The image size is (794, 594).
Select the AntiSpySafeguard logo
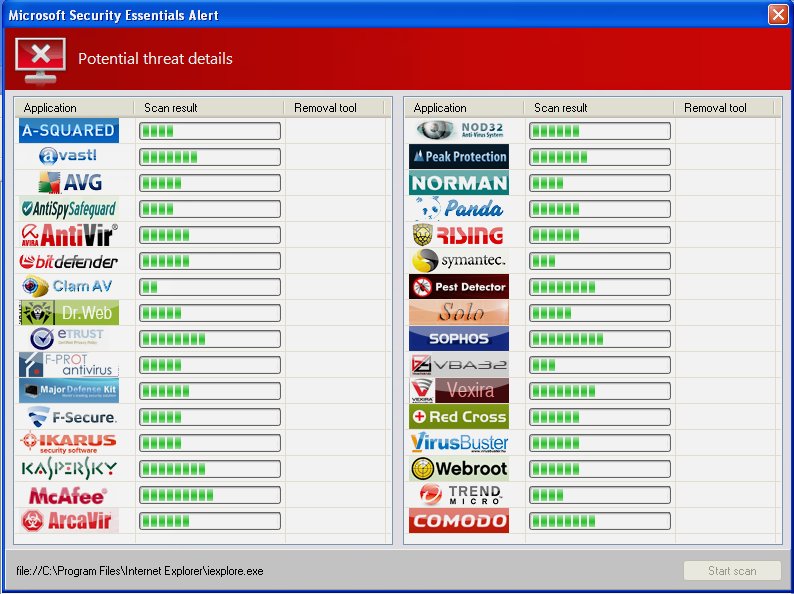pyautogui.click(x=69, y=209)
